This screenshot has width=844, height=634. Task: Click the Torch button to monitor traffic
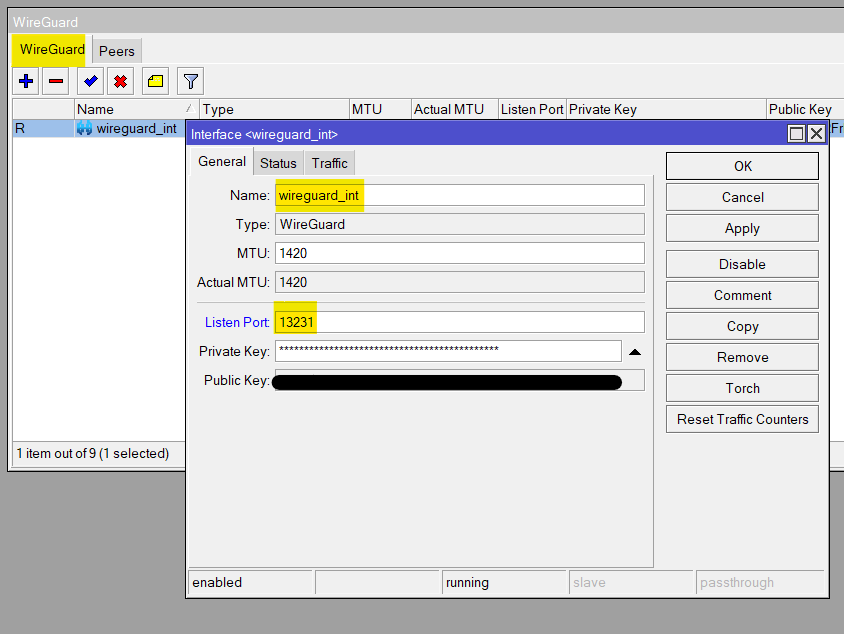coord(741,388)
